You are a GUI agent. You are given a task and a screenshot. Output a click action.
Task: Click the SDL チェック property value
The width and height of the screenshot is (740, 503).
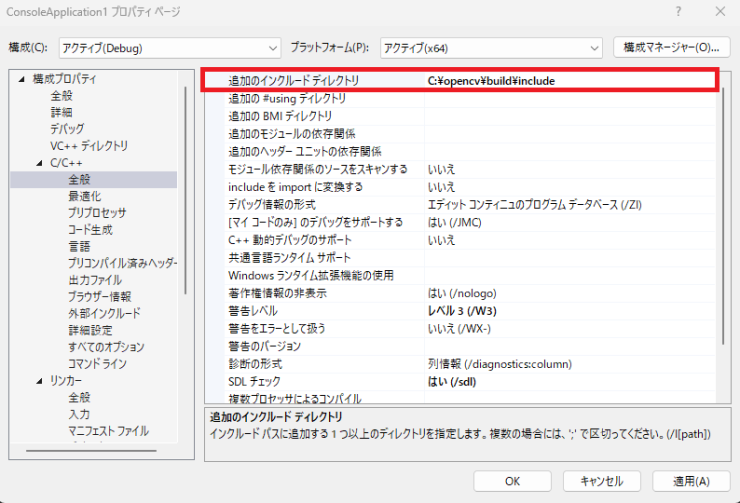click(568, 381)
